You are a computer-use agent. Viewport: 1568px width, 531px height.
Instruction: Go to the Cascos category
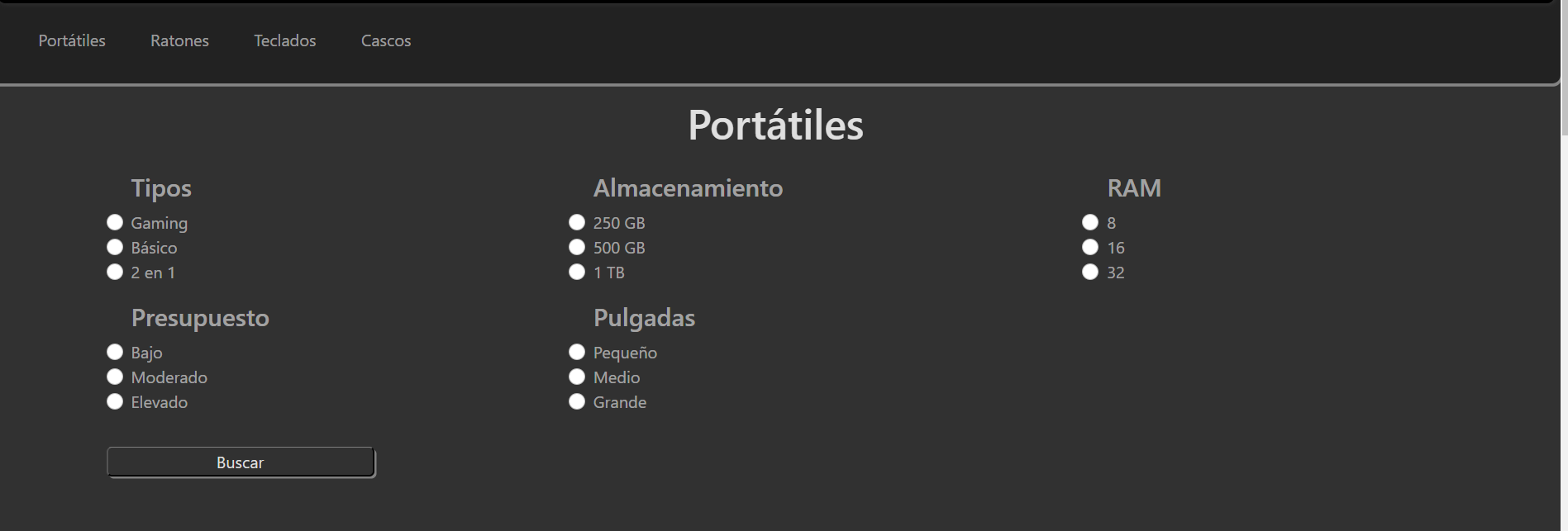[x=385, y=40]
